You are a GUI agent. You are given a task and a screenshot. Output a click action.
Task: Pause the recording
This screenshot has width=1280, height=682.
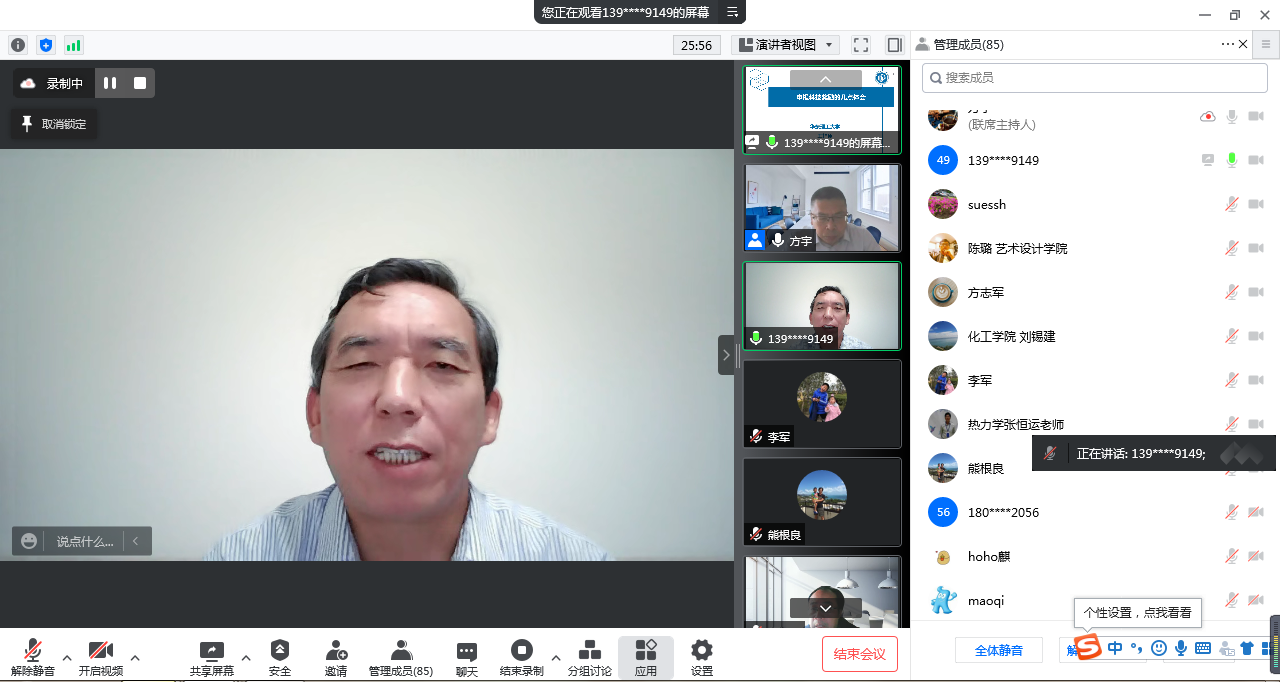point(110,83)
